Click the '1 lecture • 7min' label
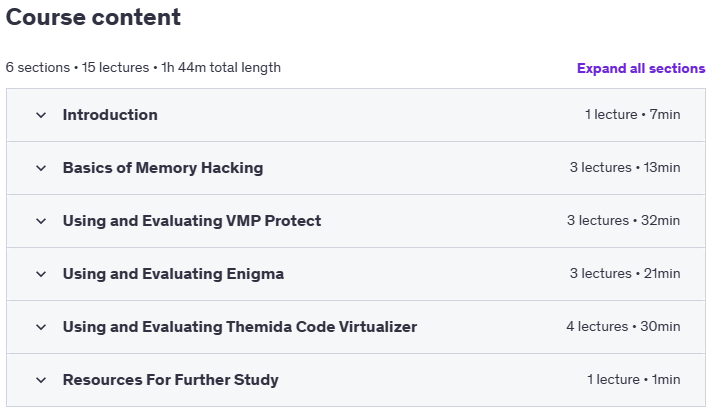711x412 pixels. click(x=633, y=114)
